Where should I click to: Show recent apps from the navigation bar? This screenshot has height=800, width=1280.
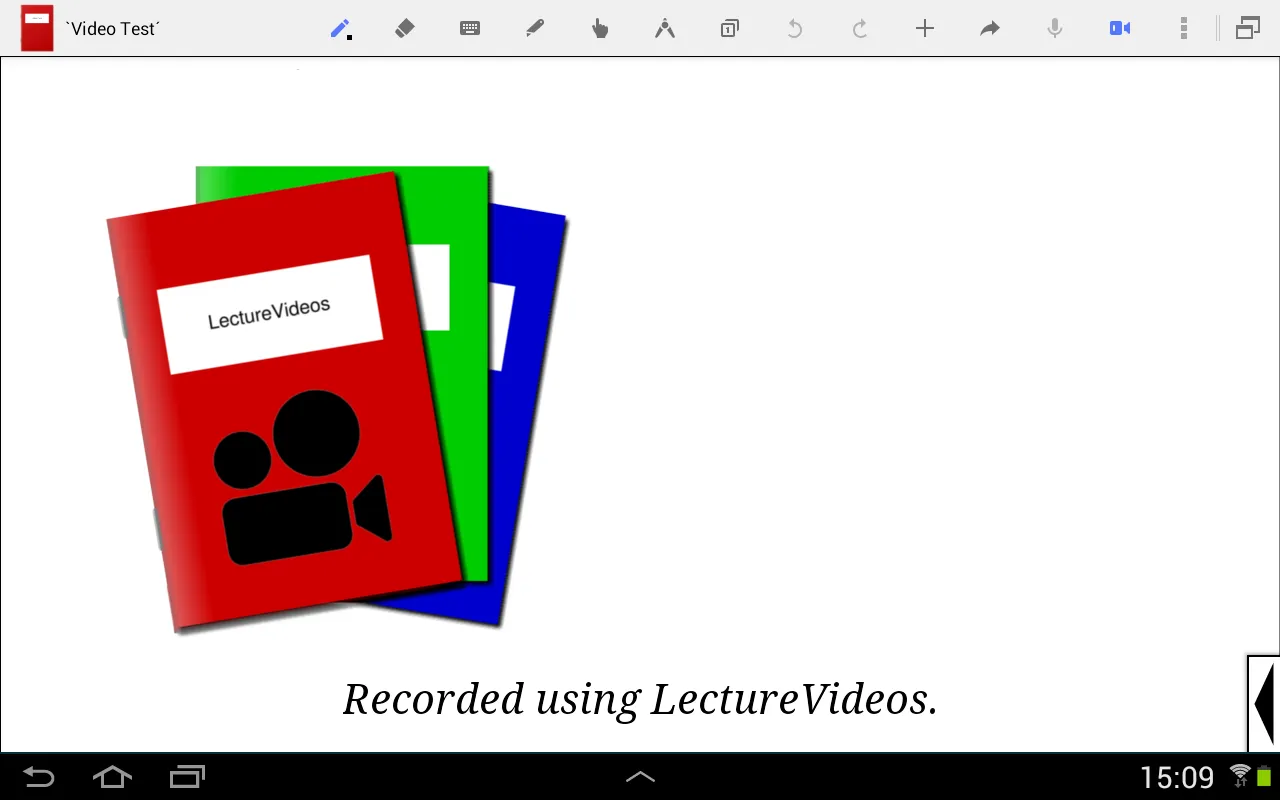coord(187,776)
